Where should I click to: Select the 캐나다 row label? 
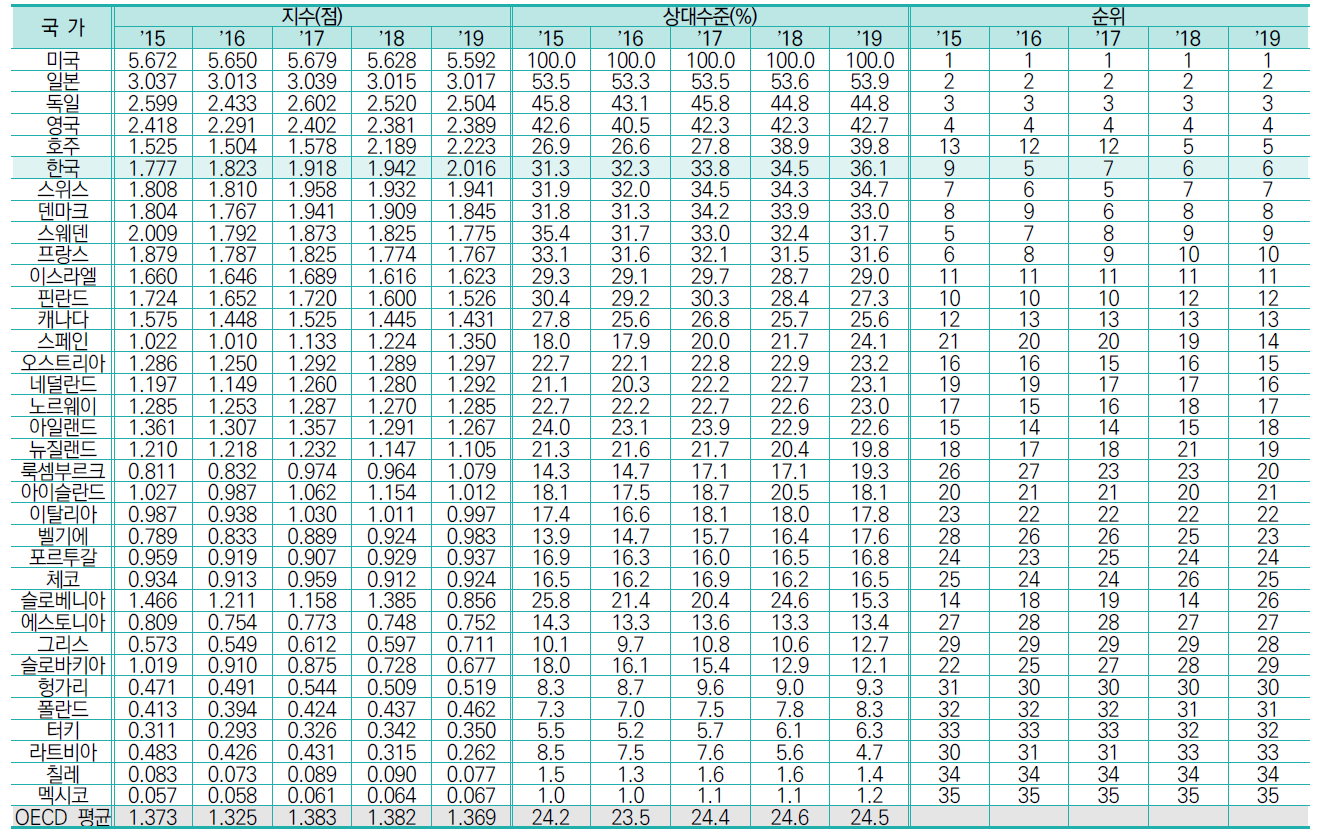coord(62,319)
